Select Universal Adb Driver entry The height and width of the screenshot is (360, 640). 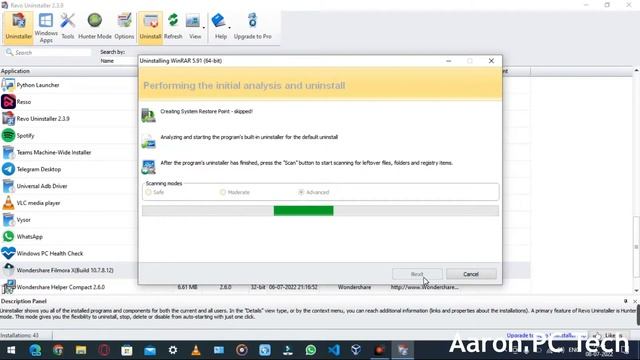pyautogui.click(x=42, y=186)
